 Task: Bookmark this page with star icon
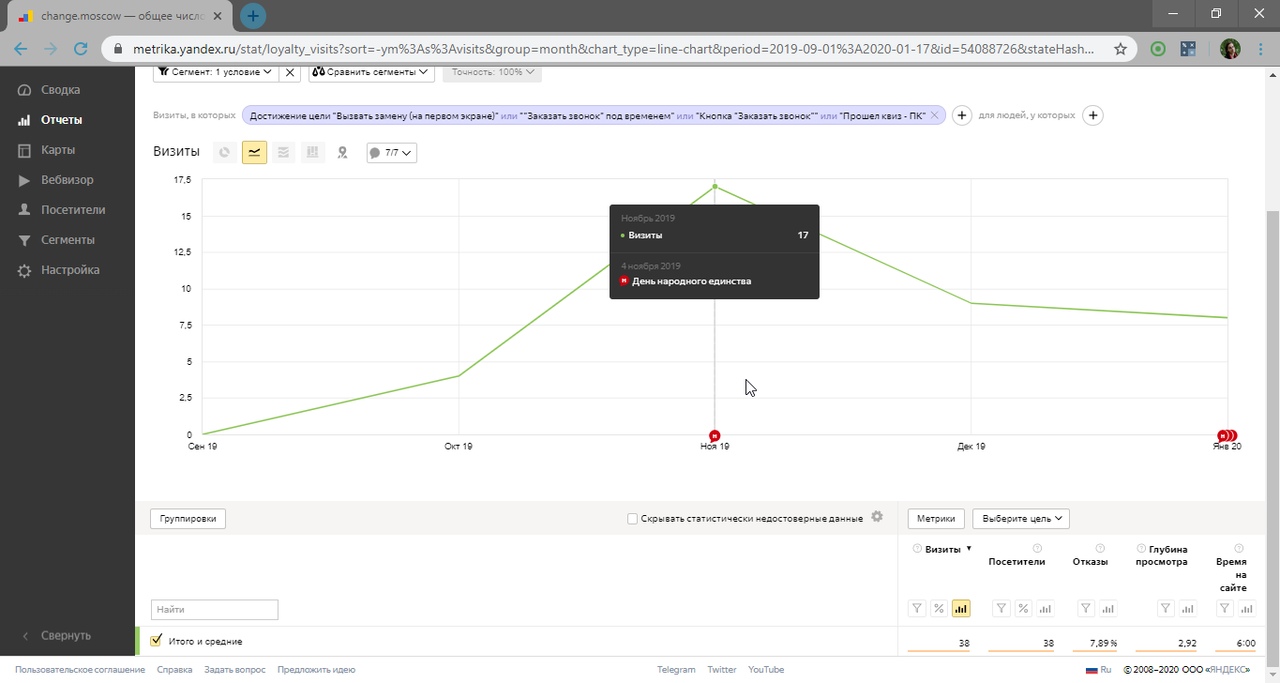1120,48
